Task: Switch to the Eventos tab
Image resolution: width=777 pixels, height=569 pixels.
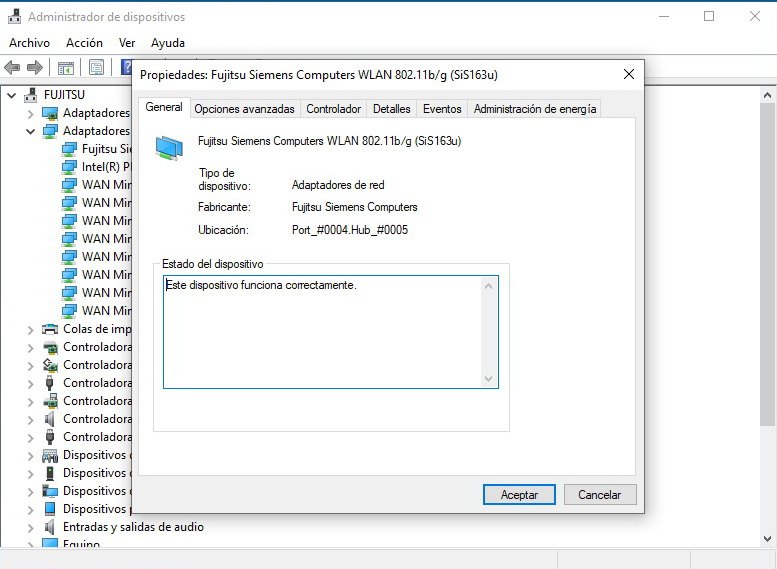Action: 442,109
